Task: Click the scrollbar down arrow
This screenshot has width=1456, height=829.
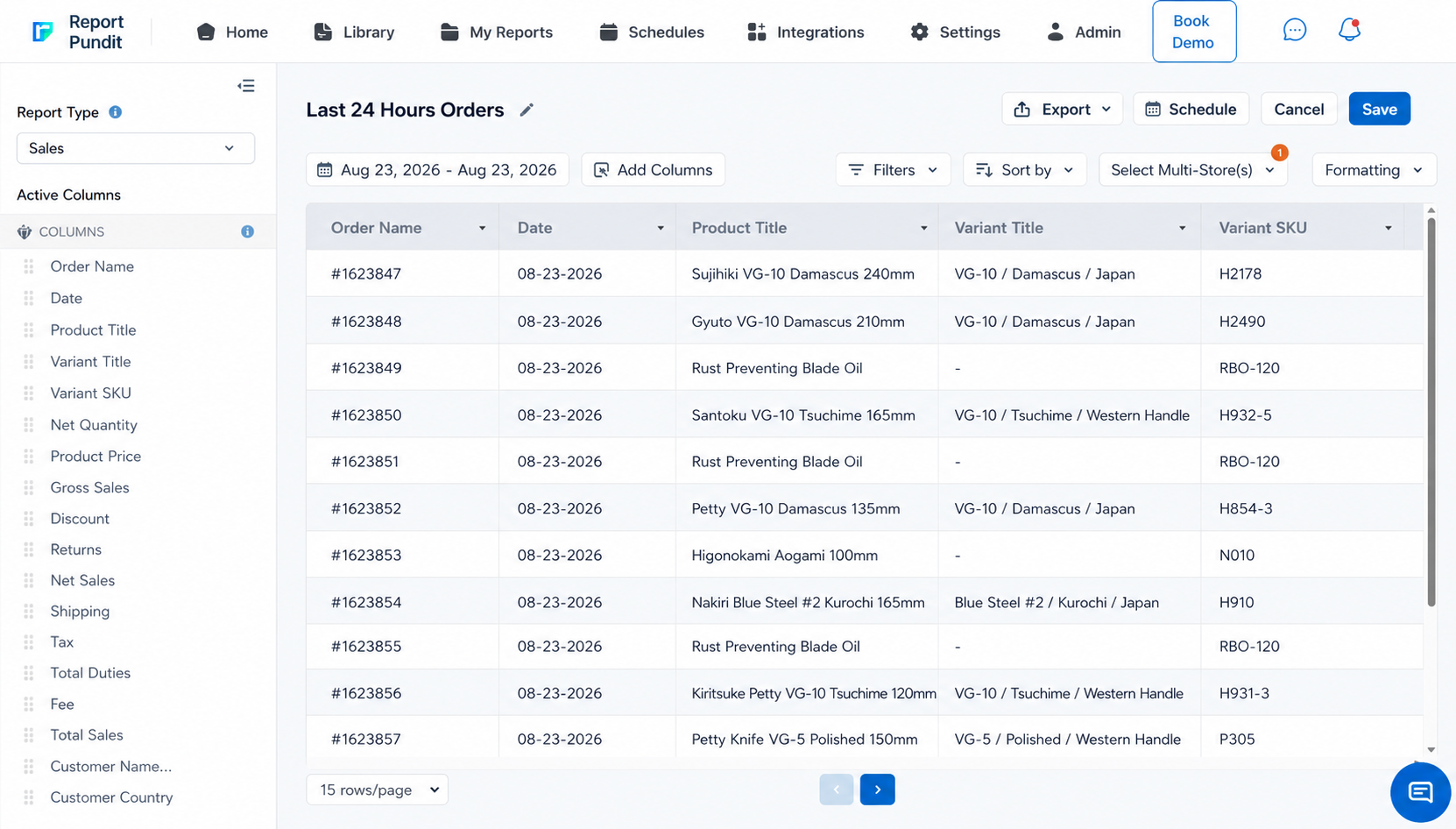Action: (x=1431, y=749)
